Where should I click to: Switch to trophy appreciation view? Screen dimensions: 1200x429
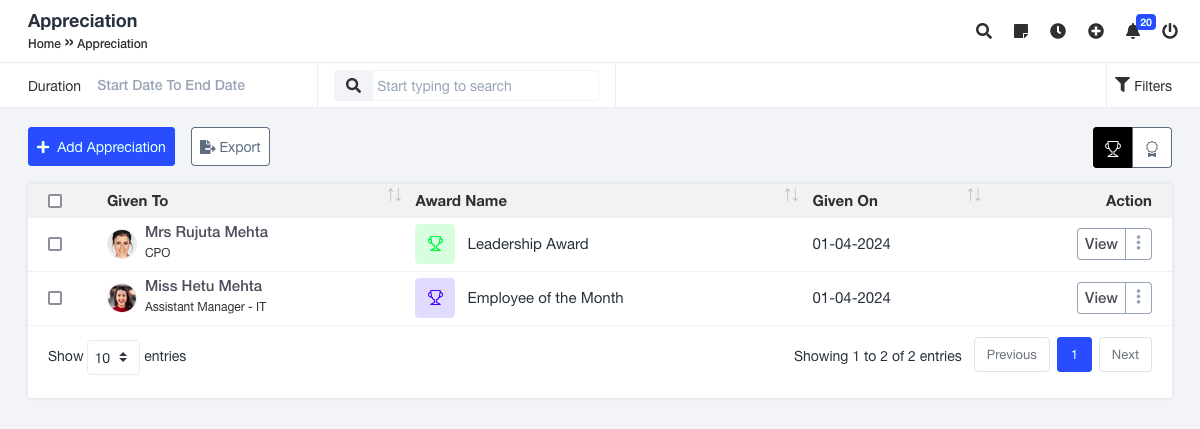(x=1112, y=148)
